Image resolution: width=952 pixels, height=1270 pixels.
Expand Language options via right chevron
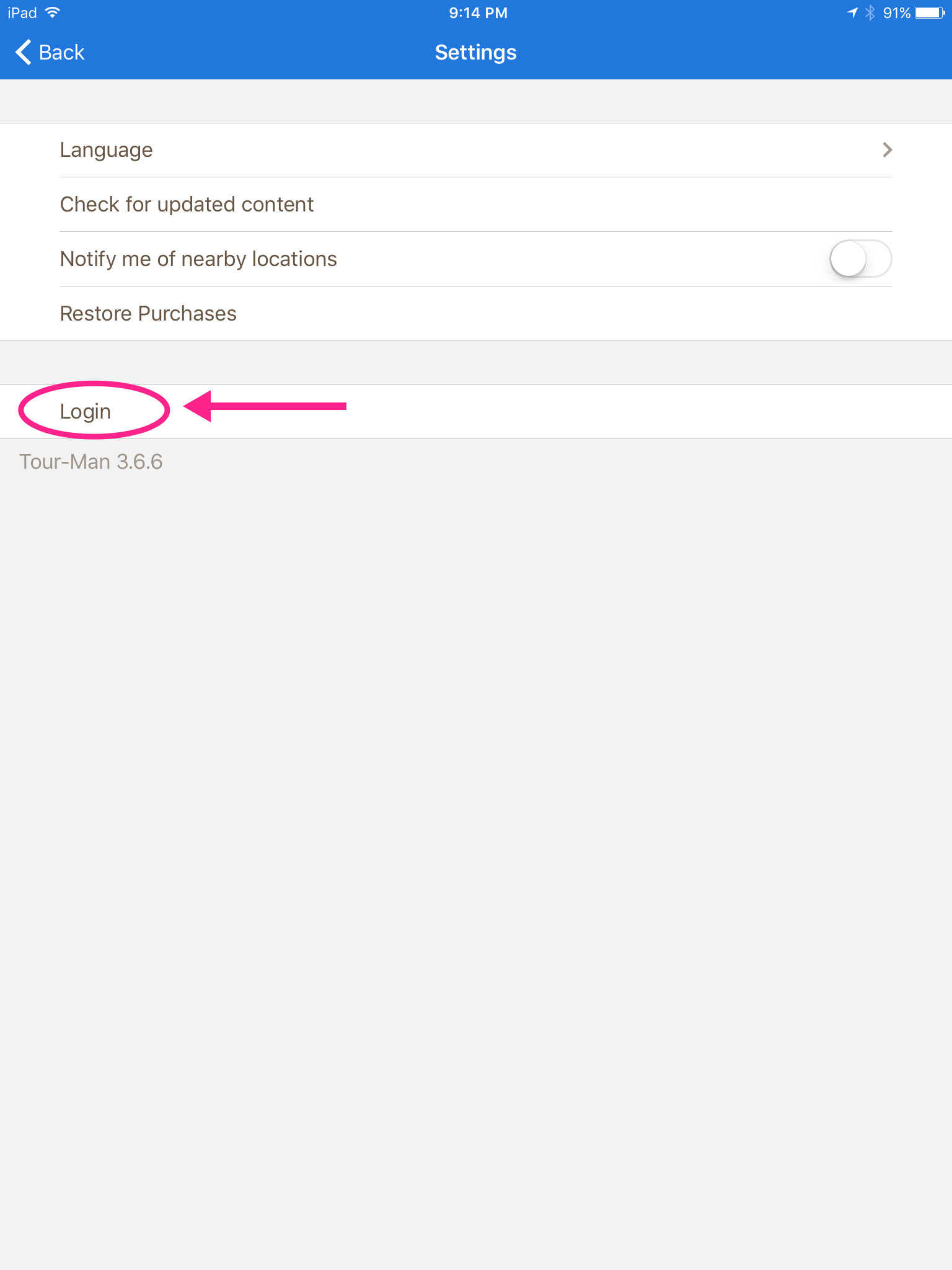click(x=887, y=149)
